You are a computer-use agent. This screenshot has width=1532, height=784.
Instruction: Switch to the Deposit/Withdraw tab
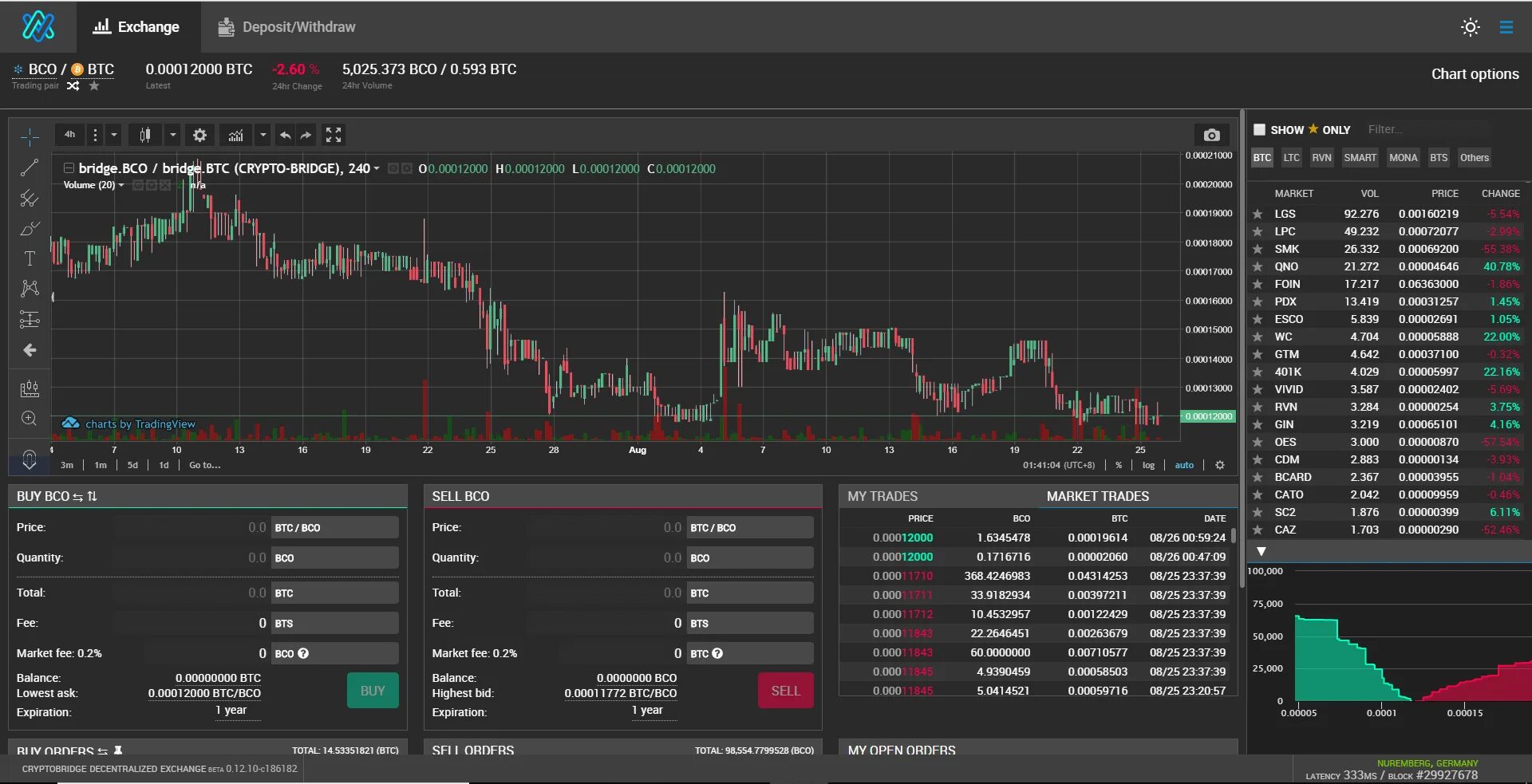click(287, 27)
